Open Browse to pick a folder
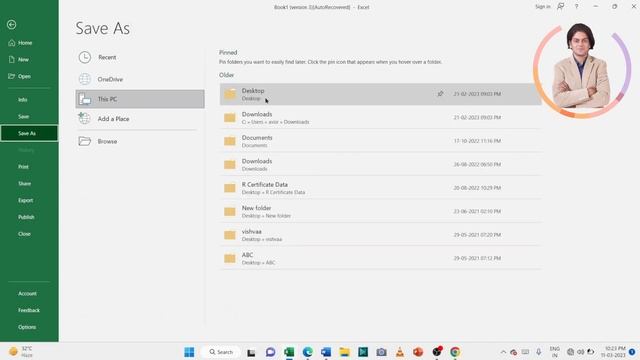640x360 pixels. pyautogui.click(x=140, y=141)
